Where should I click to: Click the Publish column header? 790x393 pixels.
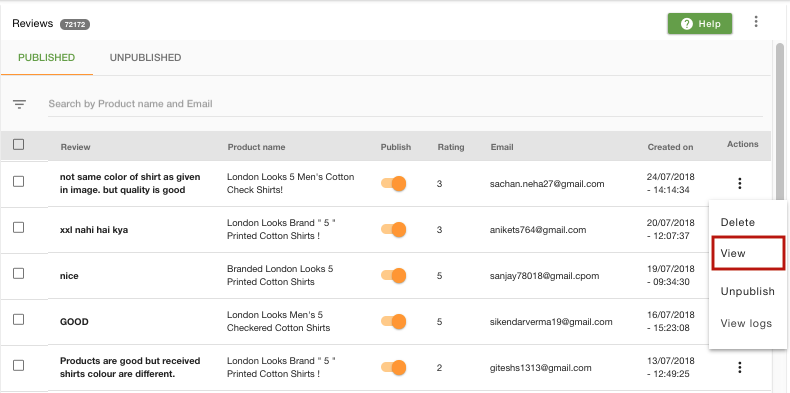[396, 147]
